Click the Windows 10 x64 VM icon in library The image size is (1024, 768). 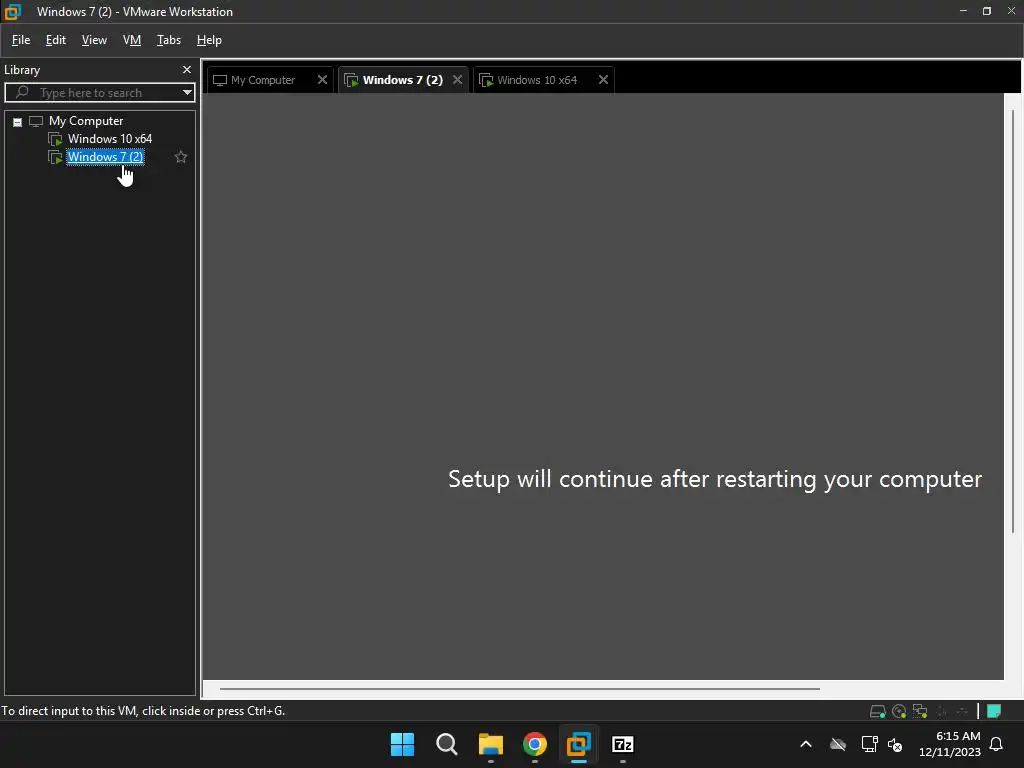56,139
